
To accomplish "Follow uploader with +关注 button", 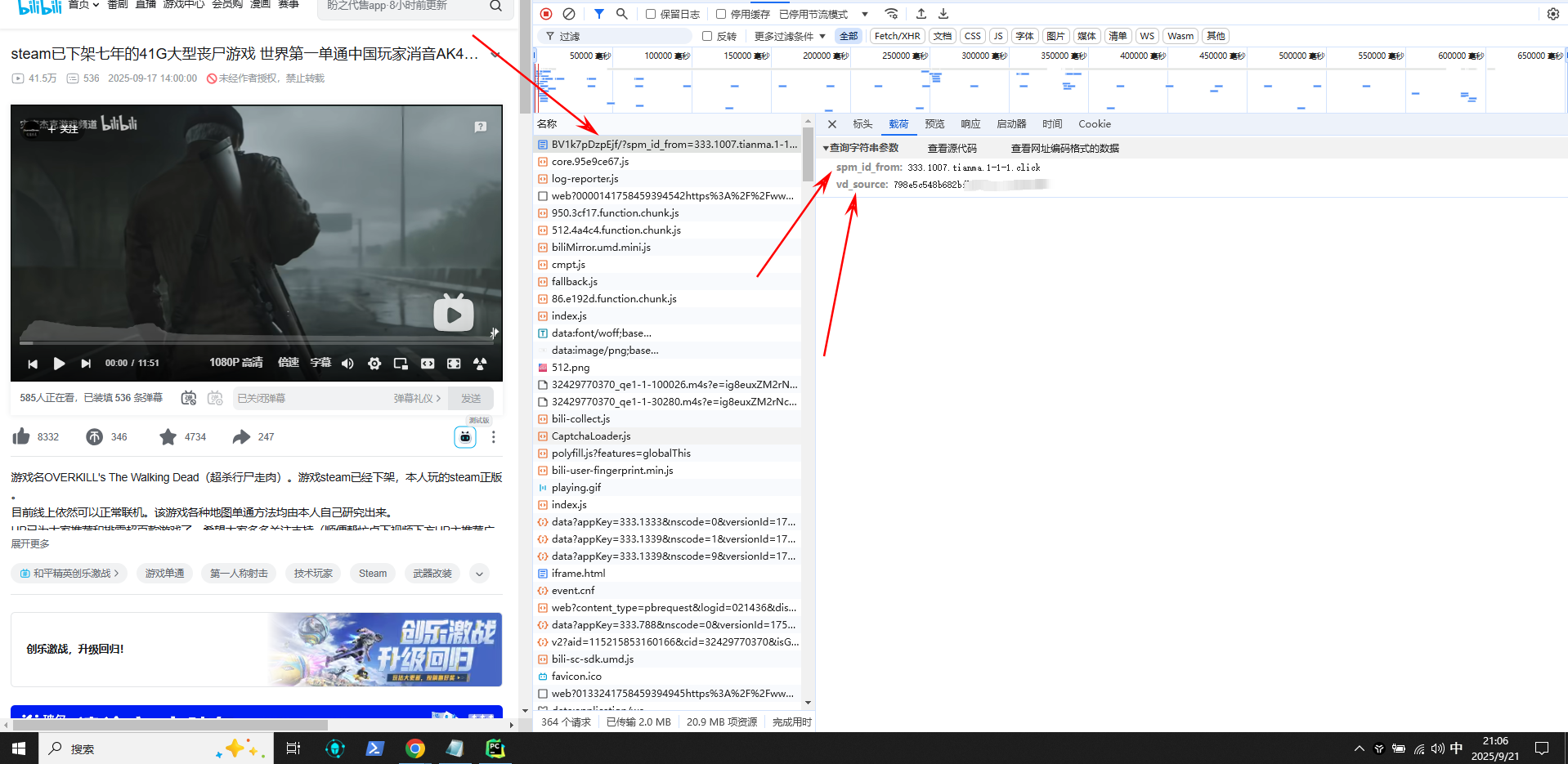I will pos(62,129).
